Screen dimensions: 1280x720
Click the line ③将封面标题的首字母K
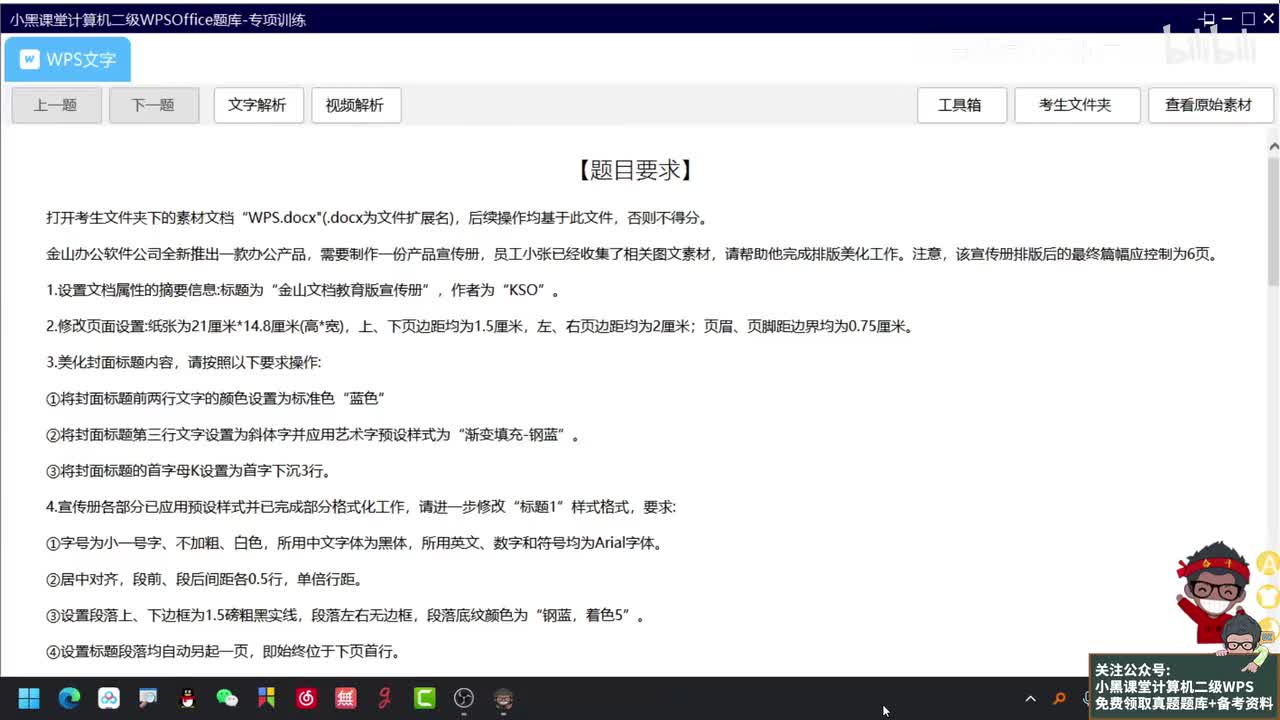(x=188, y=471)
